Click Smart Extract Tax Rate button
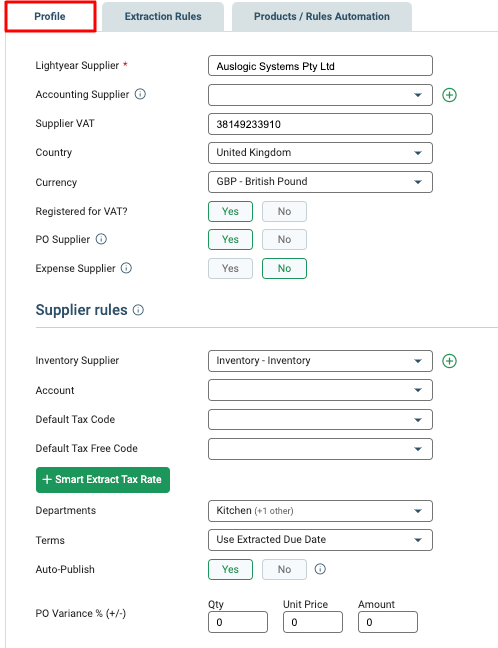Image resolution: width=498 pixels, height=648 pixels. pos(103,480)
